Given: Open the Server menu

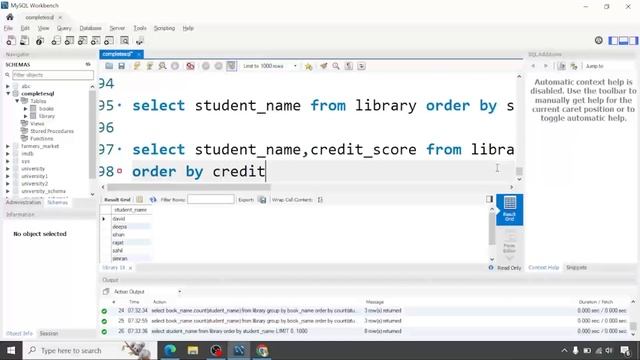Looking at the screenshot, I should click(x=117, y=28).
